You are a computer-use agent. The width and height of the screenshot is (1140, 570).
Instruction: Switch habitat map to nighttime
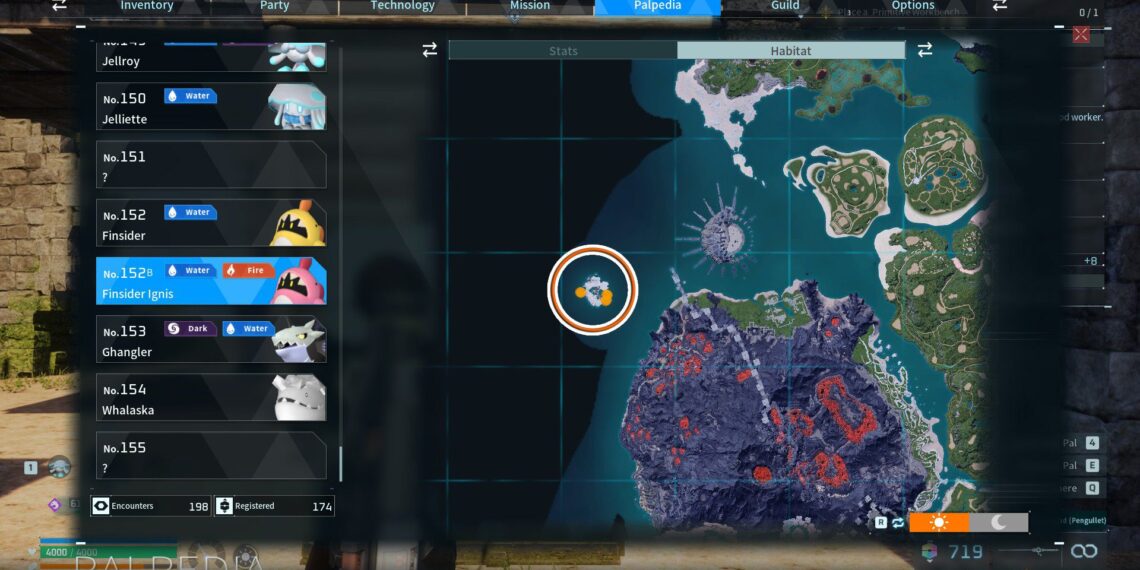point(998,523)
